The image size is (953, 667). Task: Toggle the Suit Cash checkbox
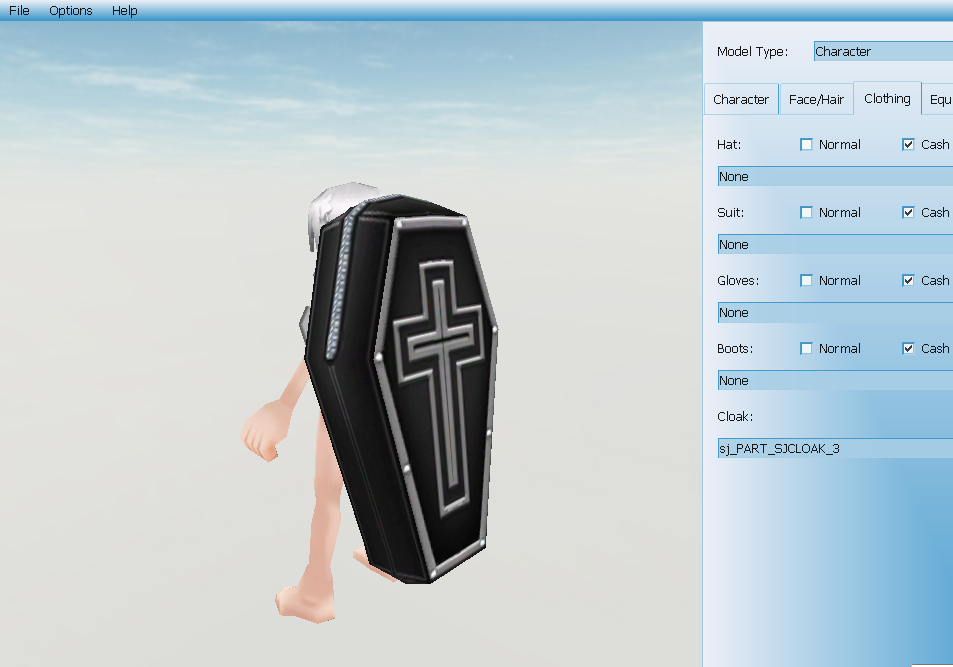point(909,213)
